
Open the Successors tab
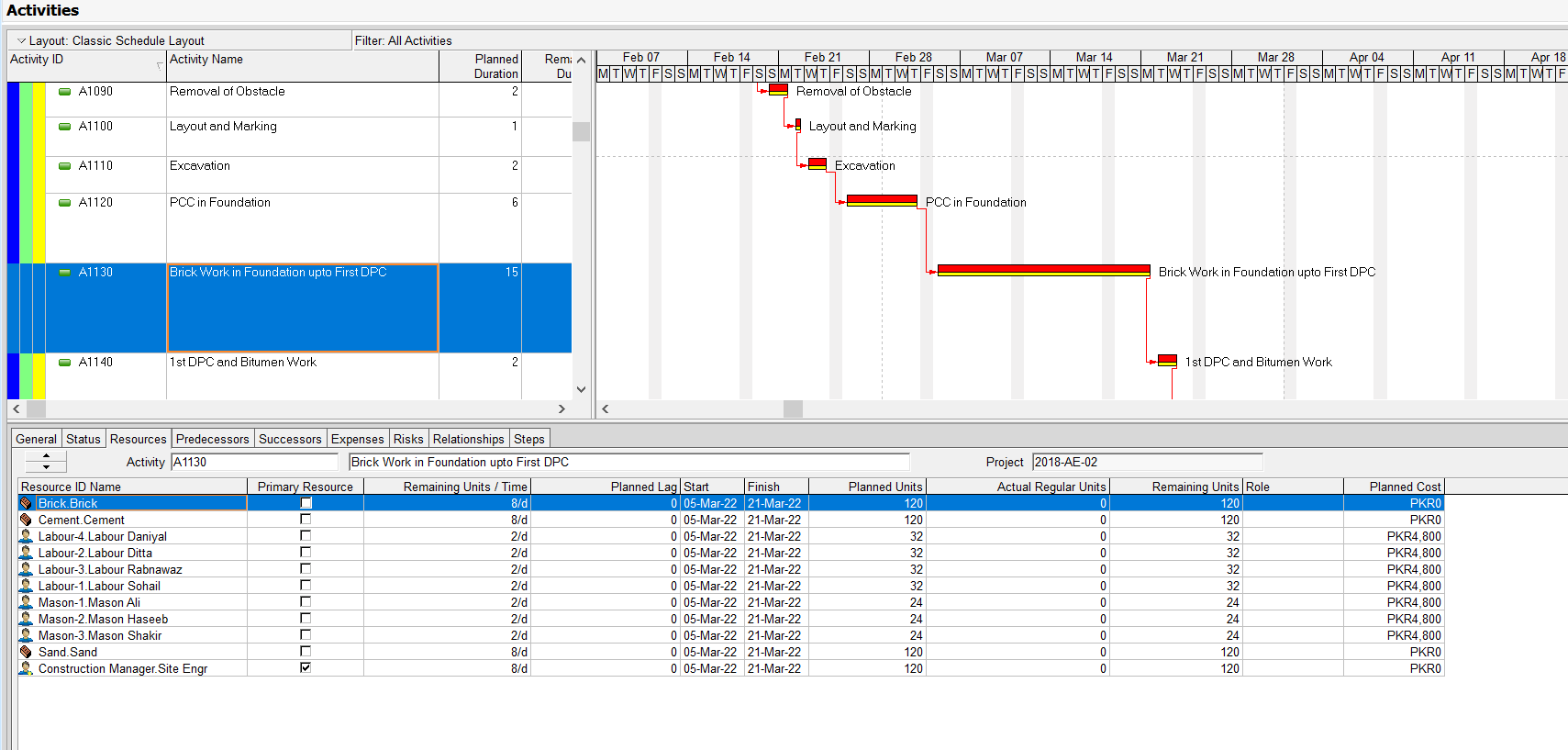tap(290, 439)
